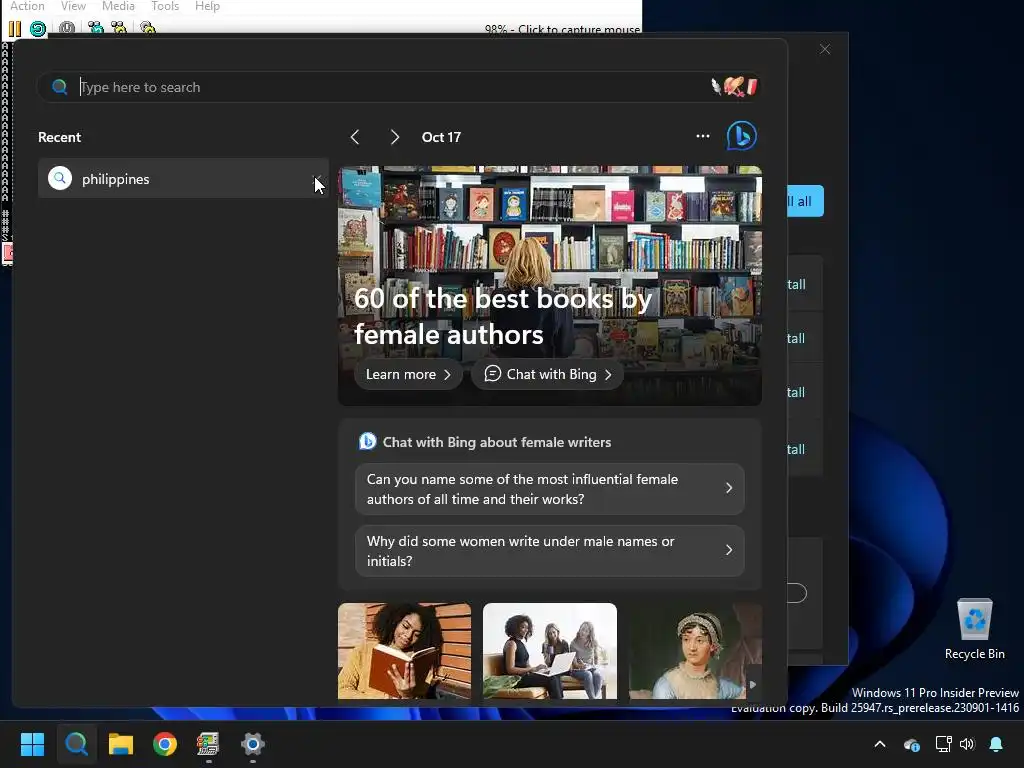The width and height of the screenshot is (1024, 768).
Task: Click the Search icon on the taskbar
Action: [x=76, y=744]
